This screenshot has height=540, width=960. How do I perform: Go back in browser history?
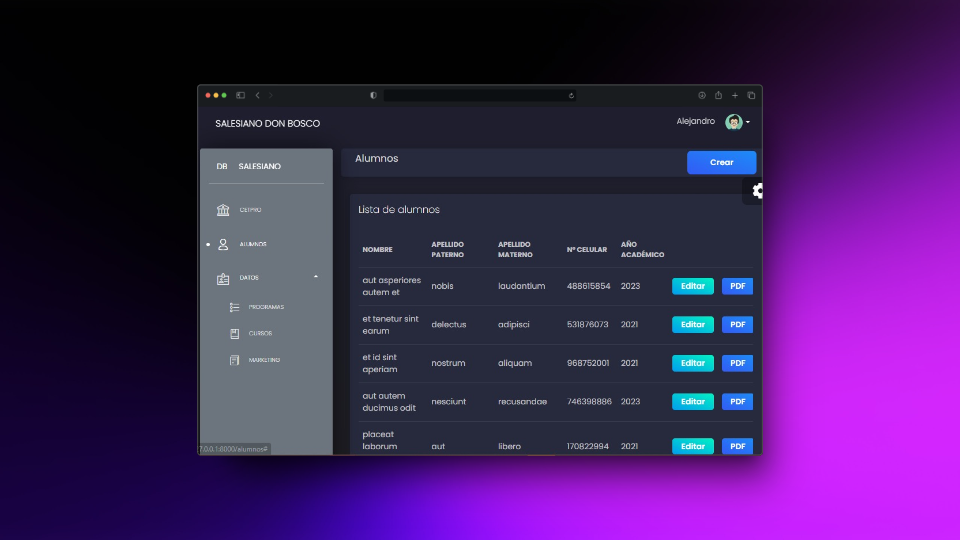[258, 96]
